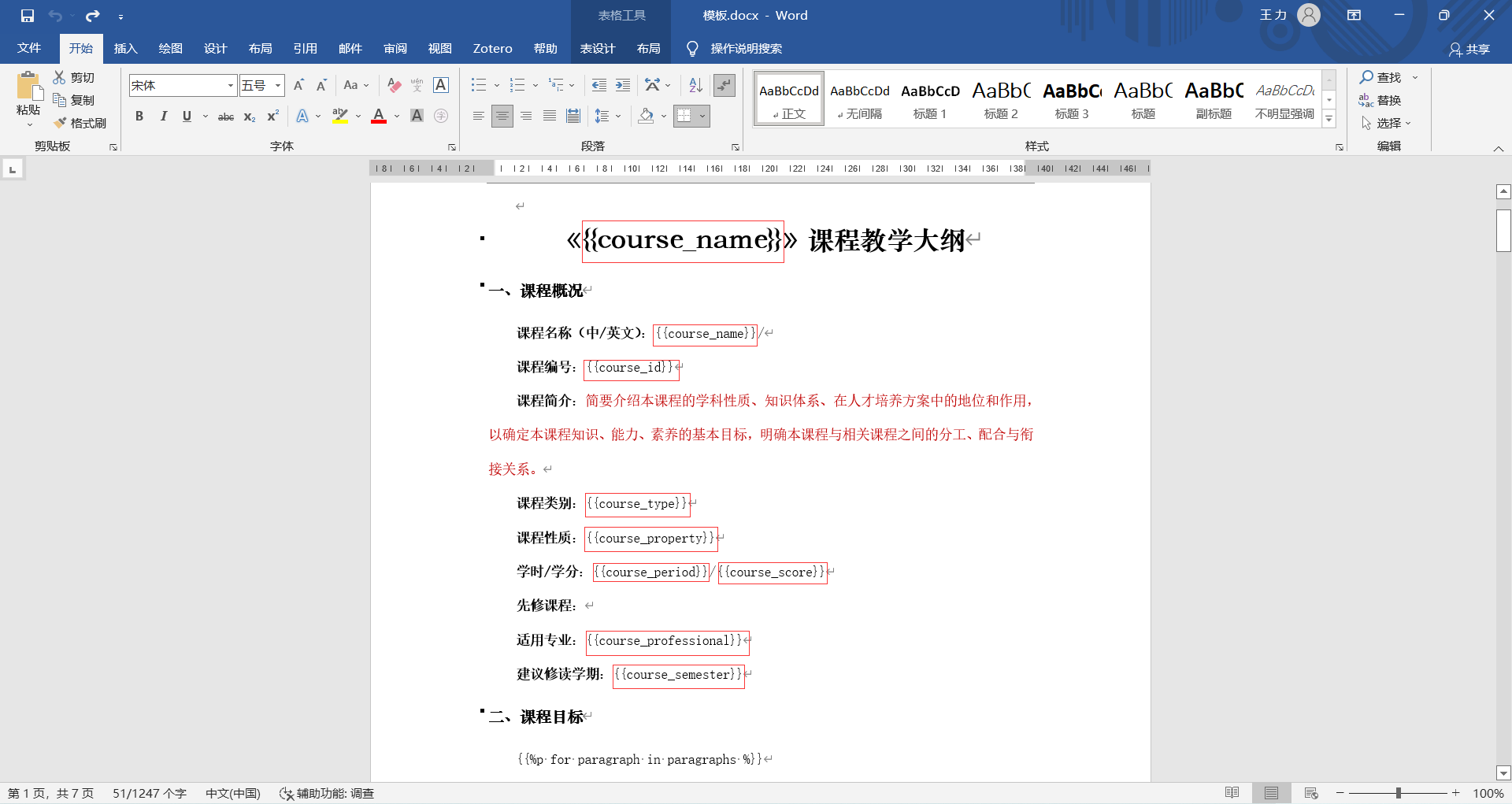Toggle italic formatting
The image size is (1512, 804).
(x=163, y=117)
